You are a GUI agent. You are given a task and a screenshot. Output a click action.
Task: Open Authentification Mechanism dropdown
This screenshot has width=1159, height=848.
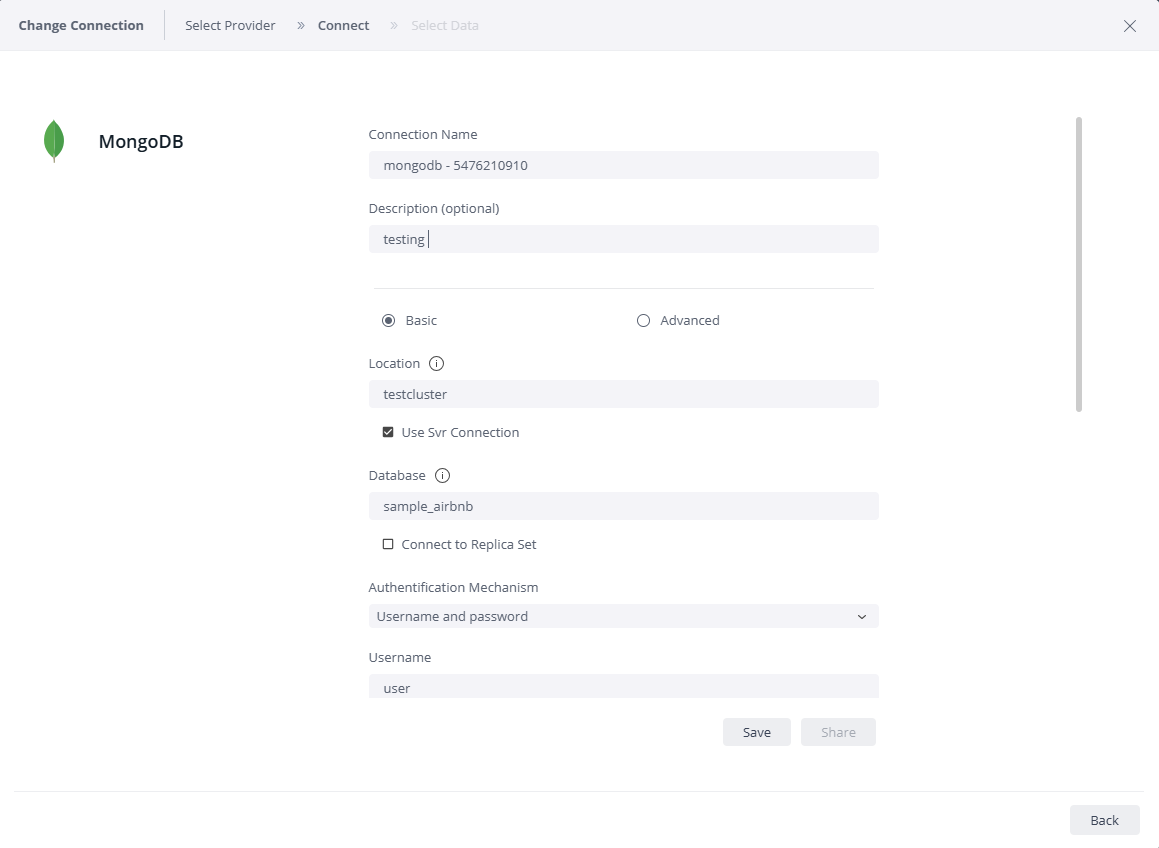click(623, 616)
